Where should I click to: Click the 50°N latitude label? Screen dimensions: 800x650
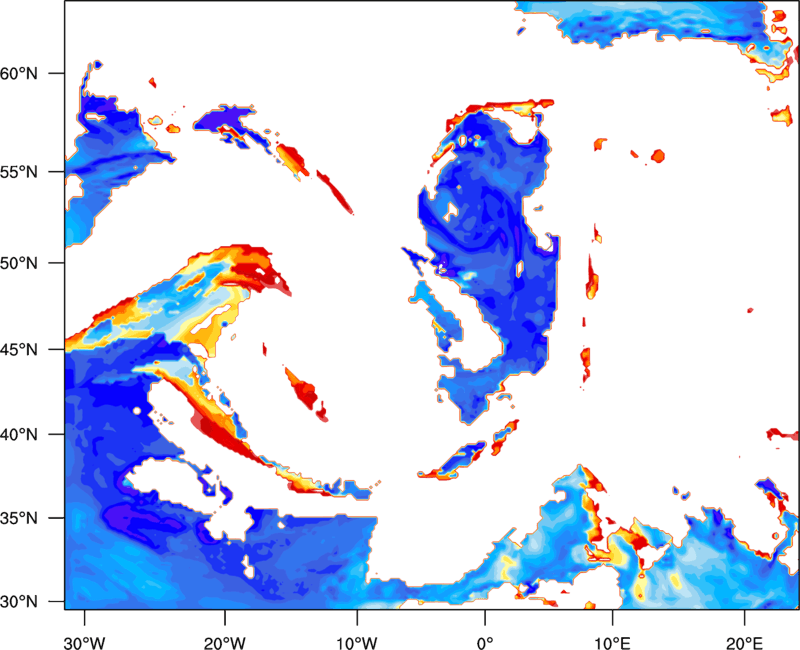click(19, 263)
